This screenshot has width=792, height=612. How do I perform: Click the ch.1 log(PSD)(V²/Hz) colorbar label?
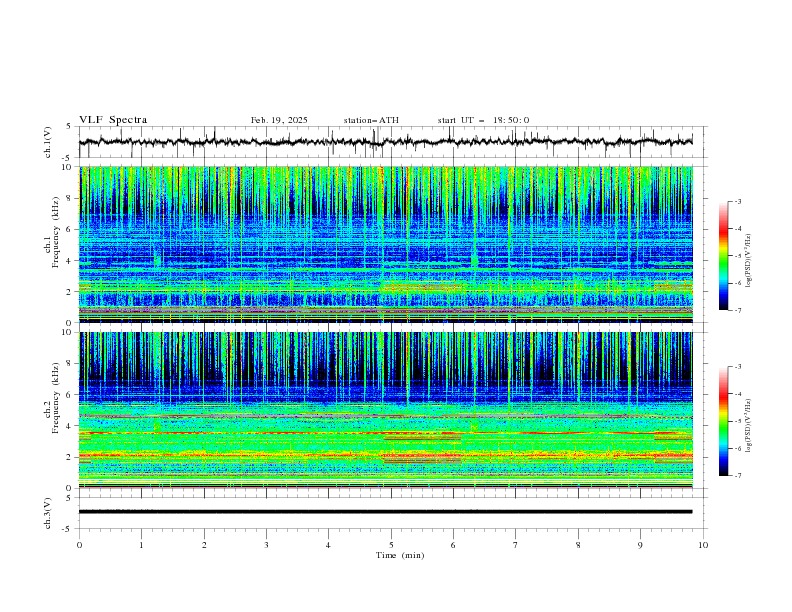(748, 261)
